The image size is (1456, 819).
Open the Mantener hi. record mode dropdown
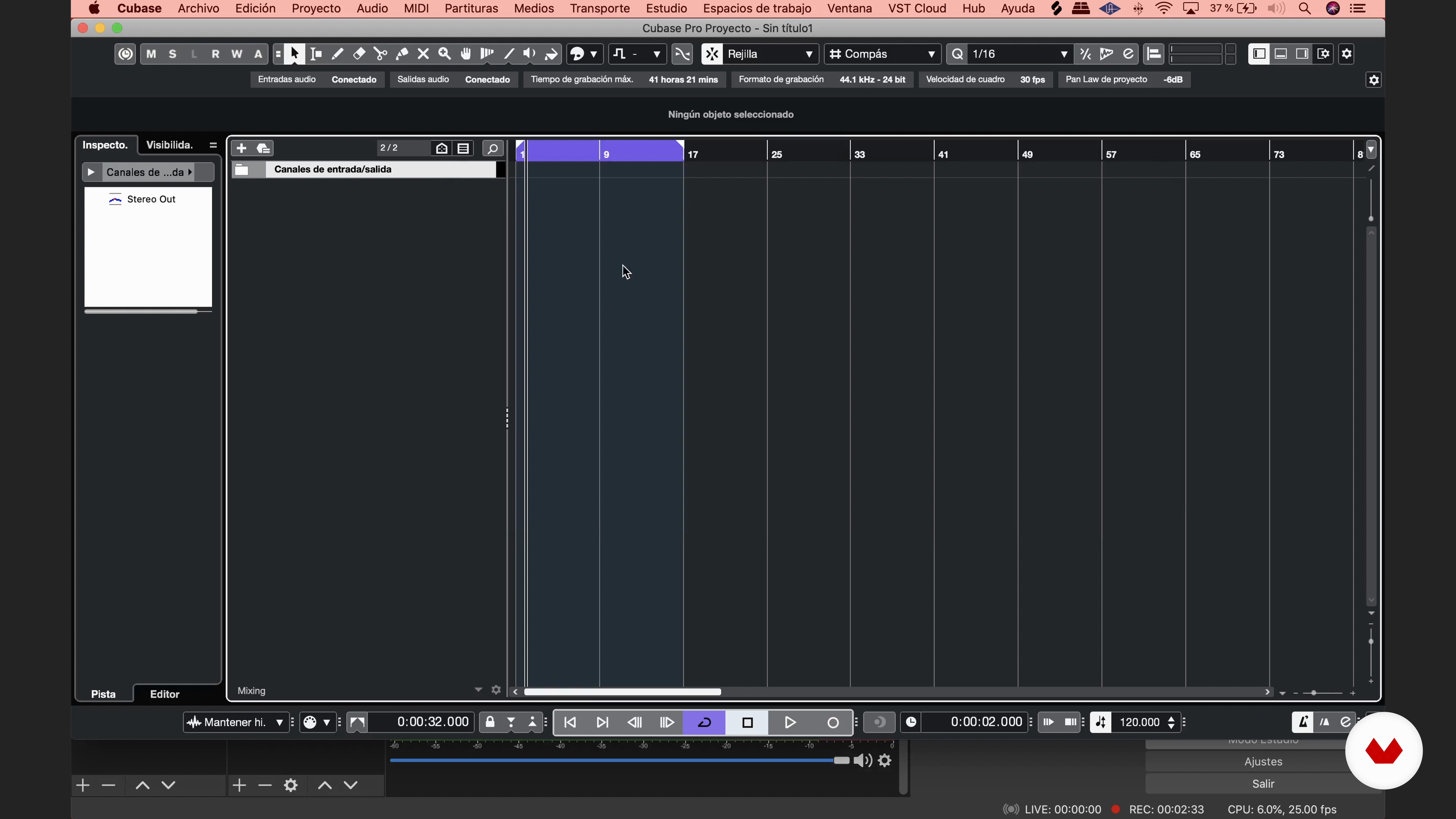(x=236, y=722)
